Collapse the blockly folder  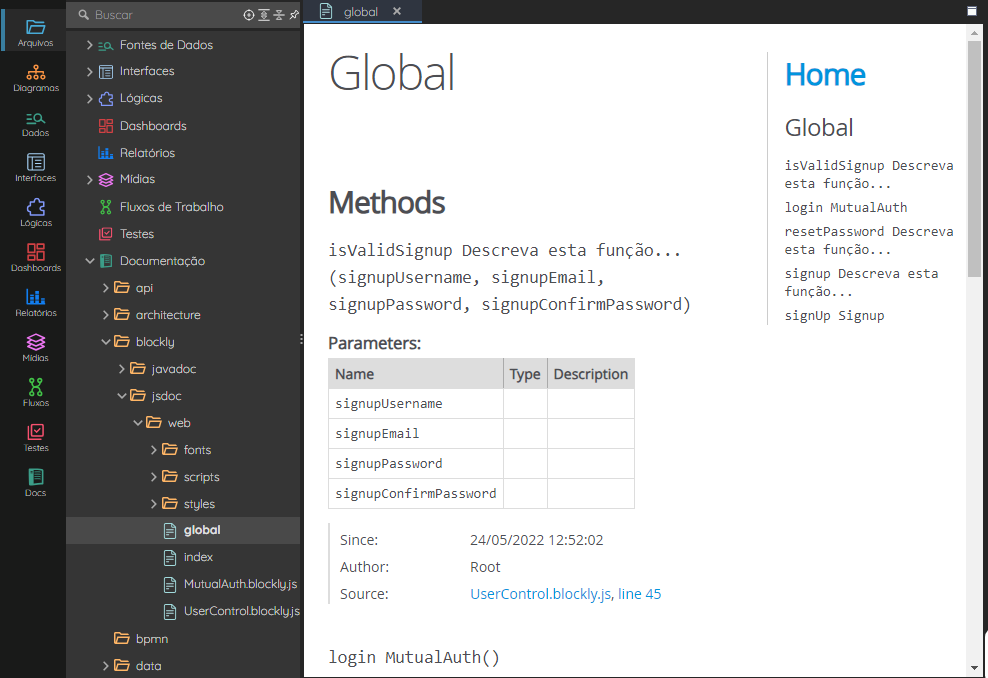coord(105,342)
